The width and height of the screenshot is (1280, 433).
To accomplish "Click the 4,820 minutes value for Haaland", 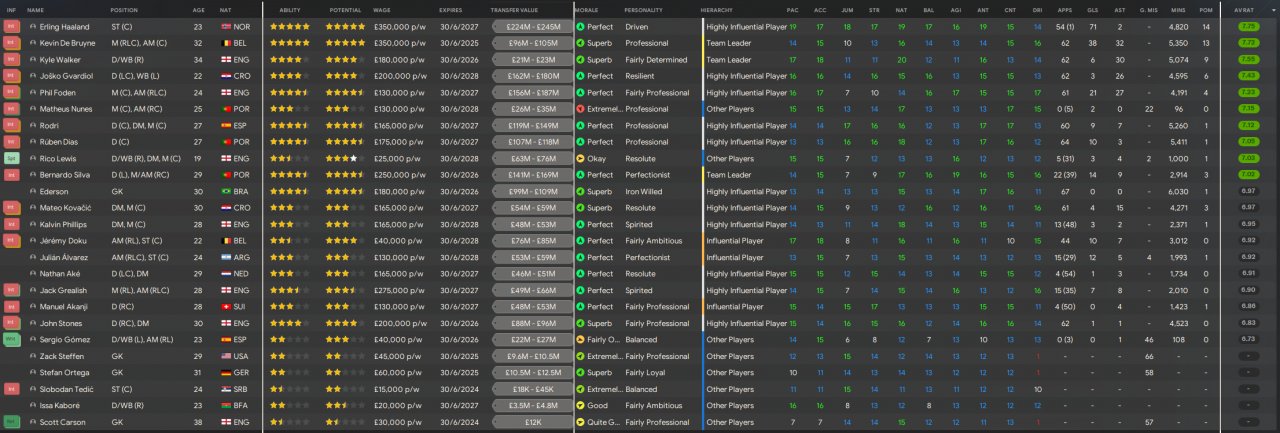I will (x=1179, y=27).
